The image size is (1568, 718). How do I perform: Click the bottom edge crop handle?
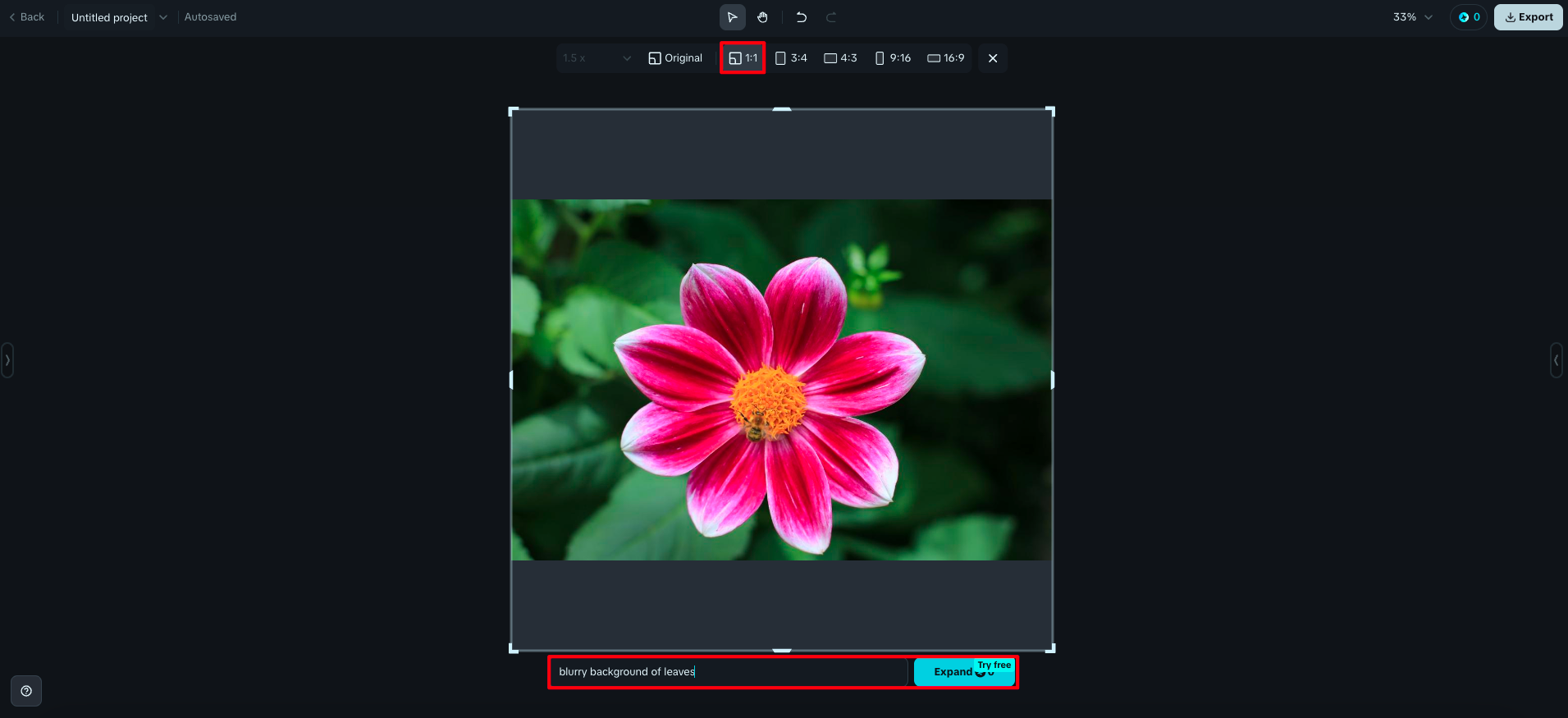[782, 650]
